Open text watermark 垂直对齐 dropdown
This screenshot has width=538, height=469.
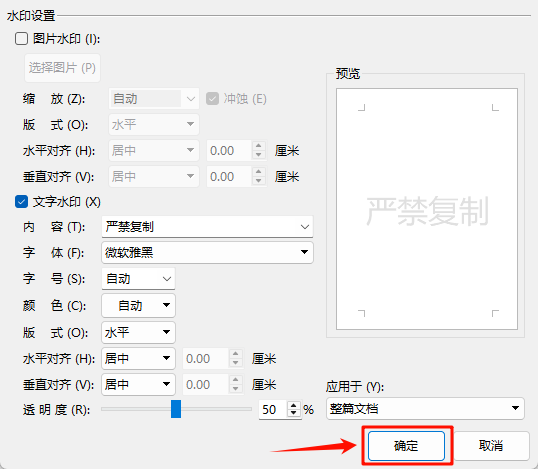(138, 385)
